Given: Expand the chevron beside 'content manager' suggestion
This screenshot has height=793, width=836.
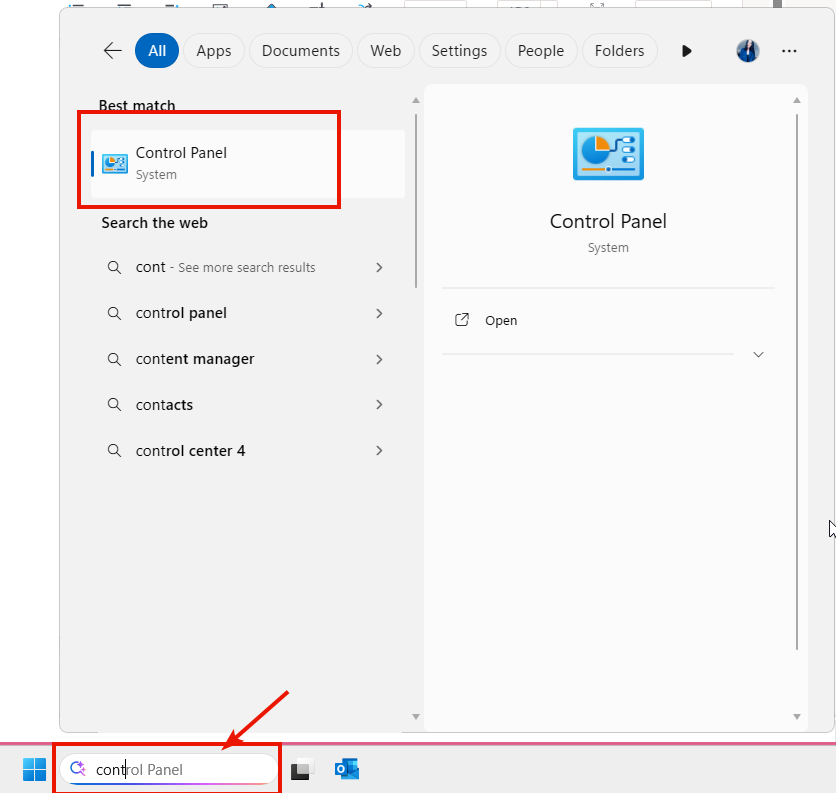Looking at the screenshot, I should click(x=379, y=359).
